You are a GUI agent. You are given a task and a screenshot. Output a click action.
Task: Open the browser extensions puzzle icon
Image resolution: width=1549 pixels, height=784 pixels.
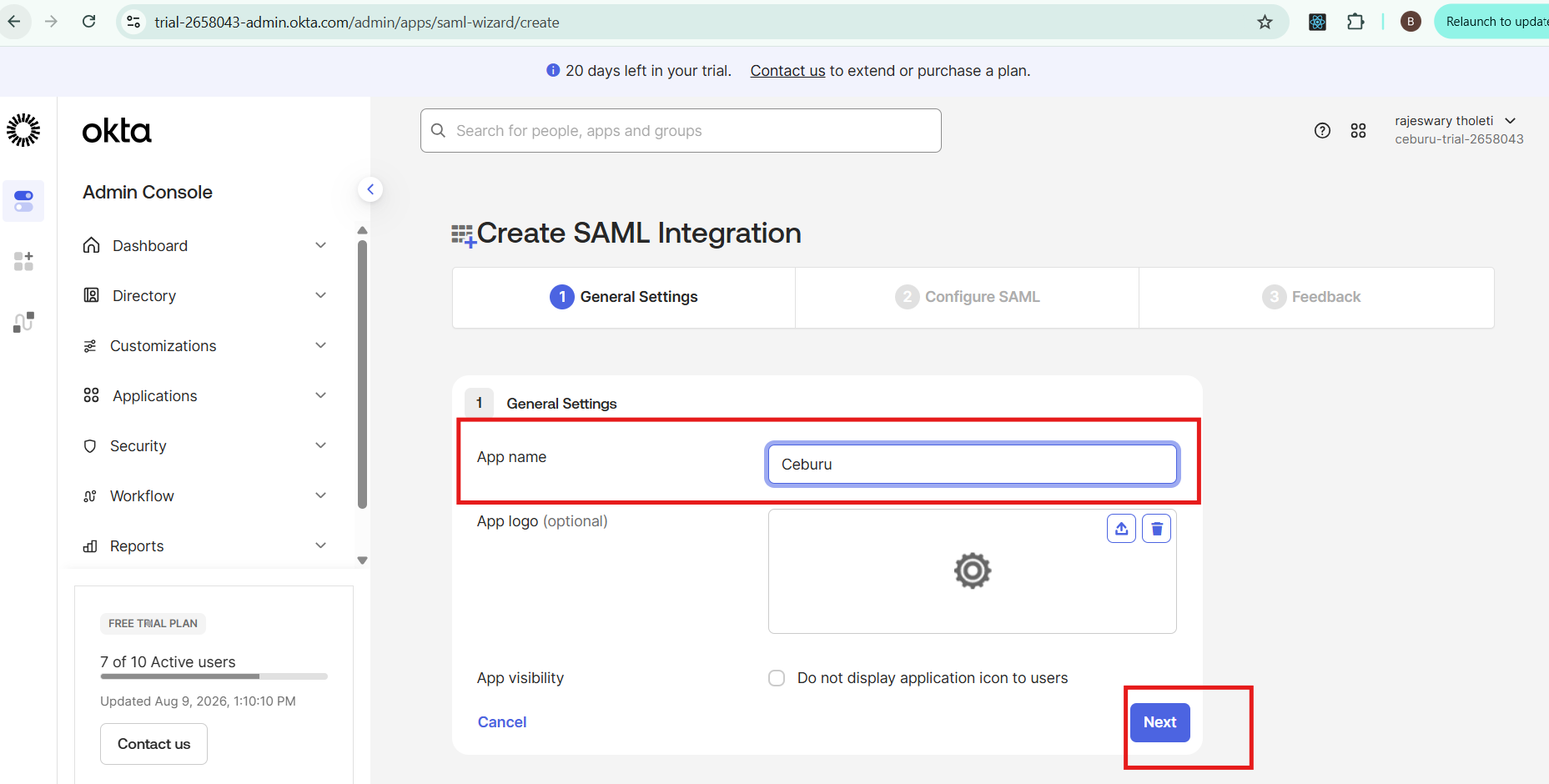click(x=1356, y=22)
